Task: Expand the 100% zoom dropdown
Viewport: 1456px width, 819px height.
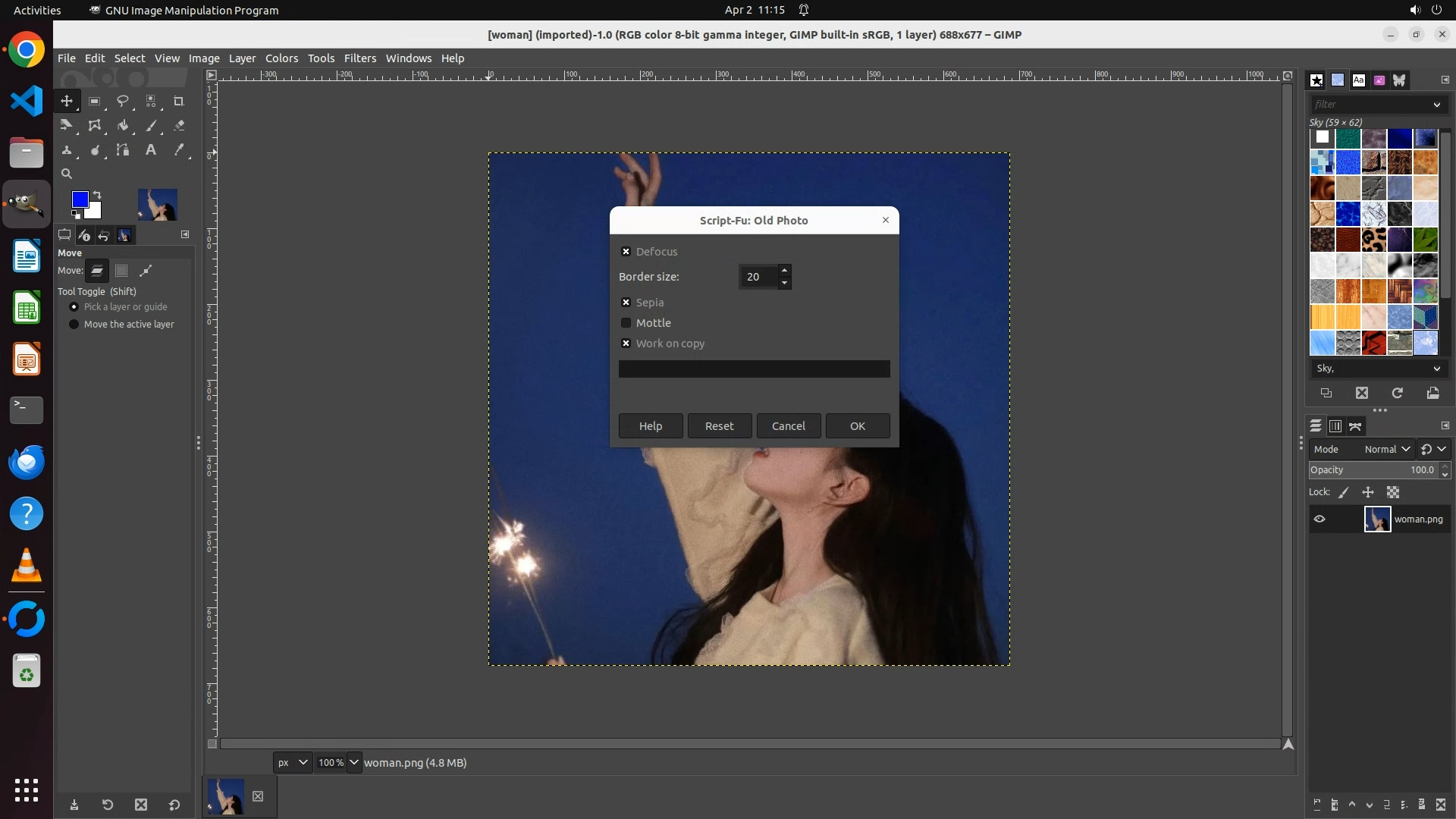Action: [x=354, y=763]
